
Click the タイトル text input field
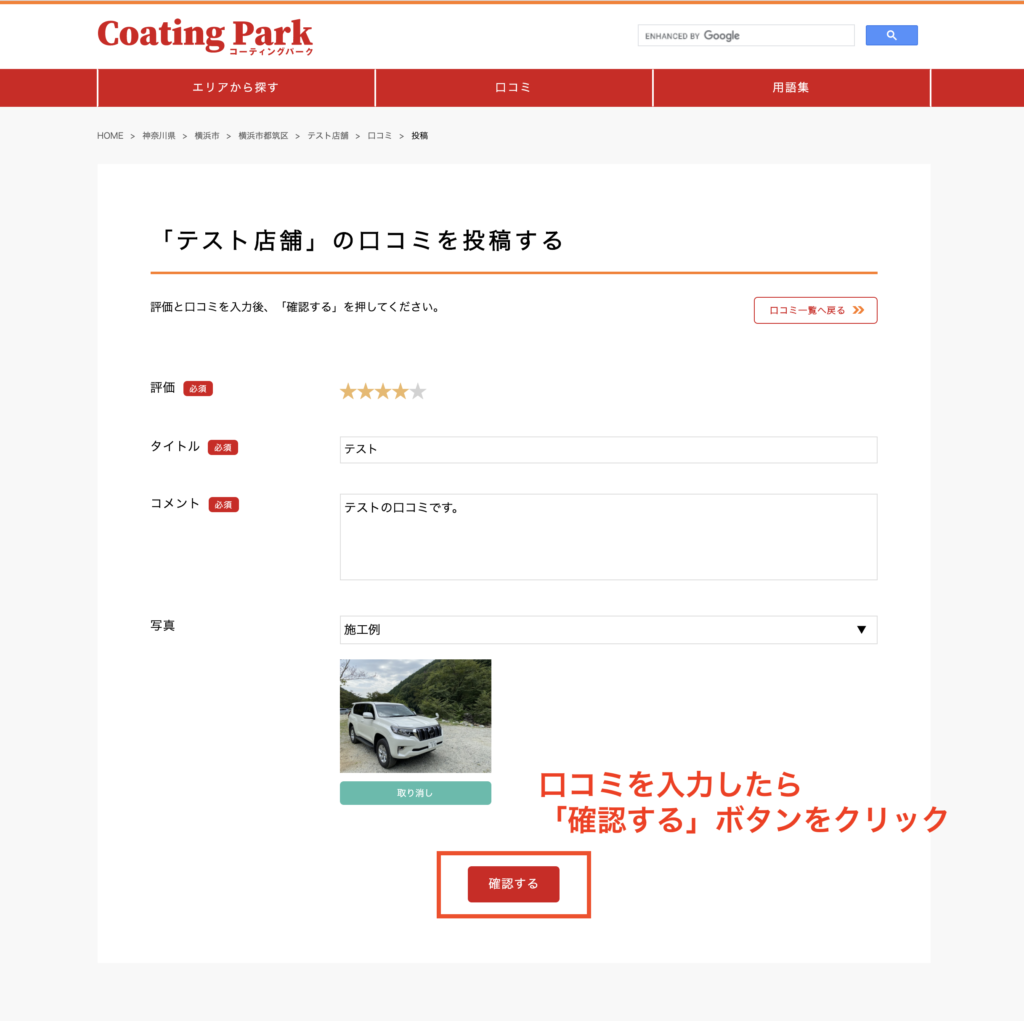pos(608,450)
